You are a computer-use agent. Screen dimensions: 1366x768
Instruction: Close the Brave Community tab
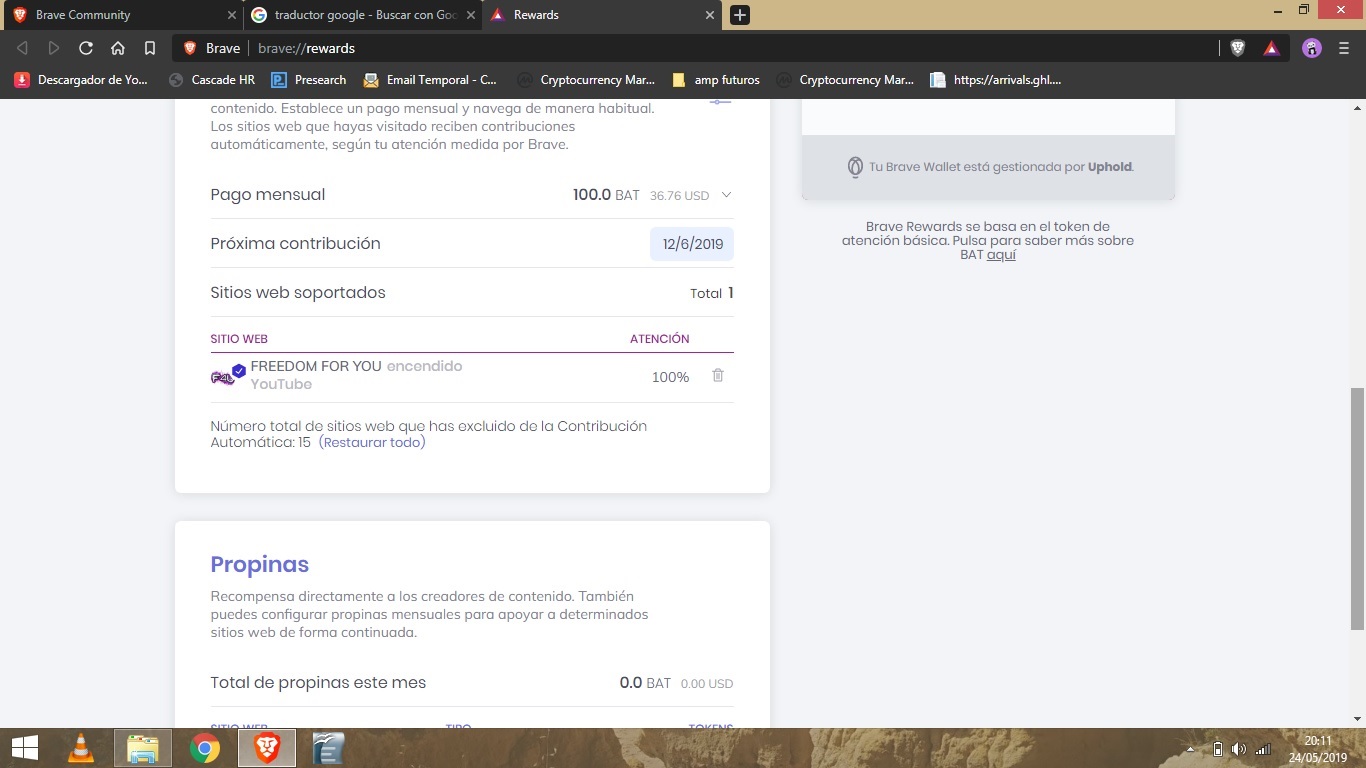[x=232, y=15]
